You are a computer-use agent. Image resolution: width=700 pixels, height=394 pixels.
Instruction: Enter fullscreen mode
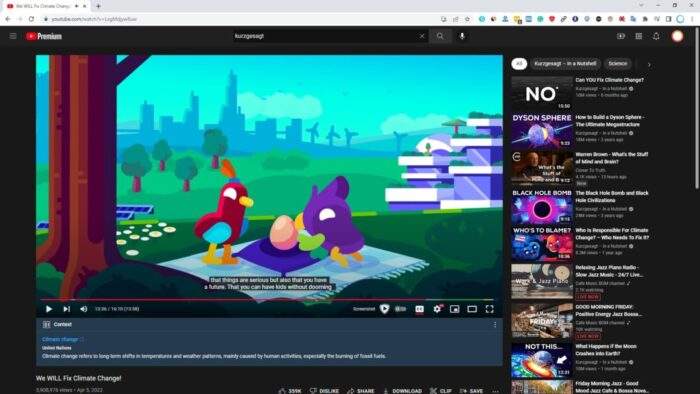[490, 309]
